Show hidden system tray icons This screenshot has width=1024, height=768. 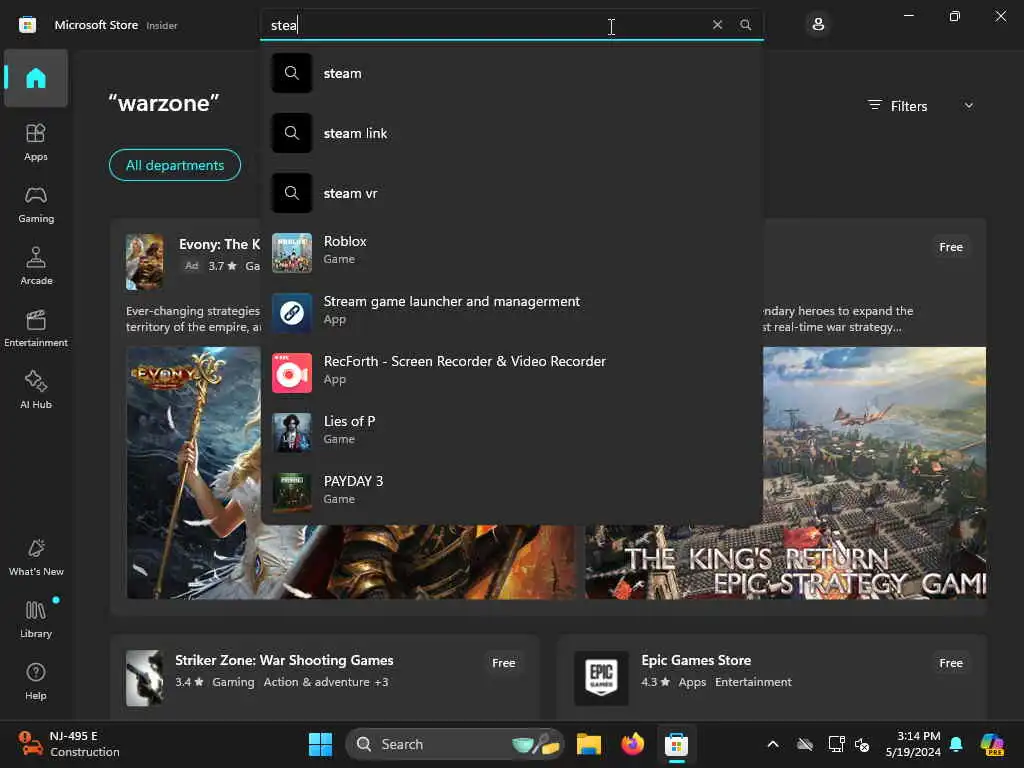773,744
